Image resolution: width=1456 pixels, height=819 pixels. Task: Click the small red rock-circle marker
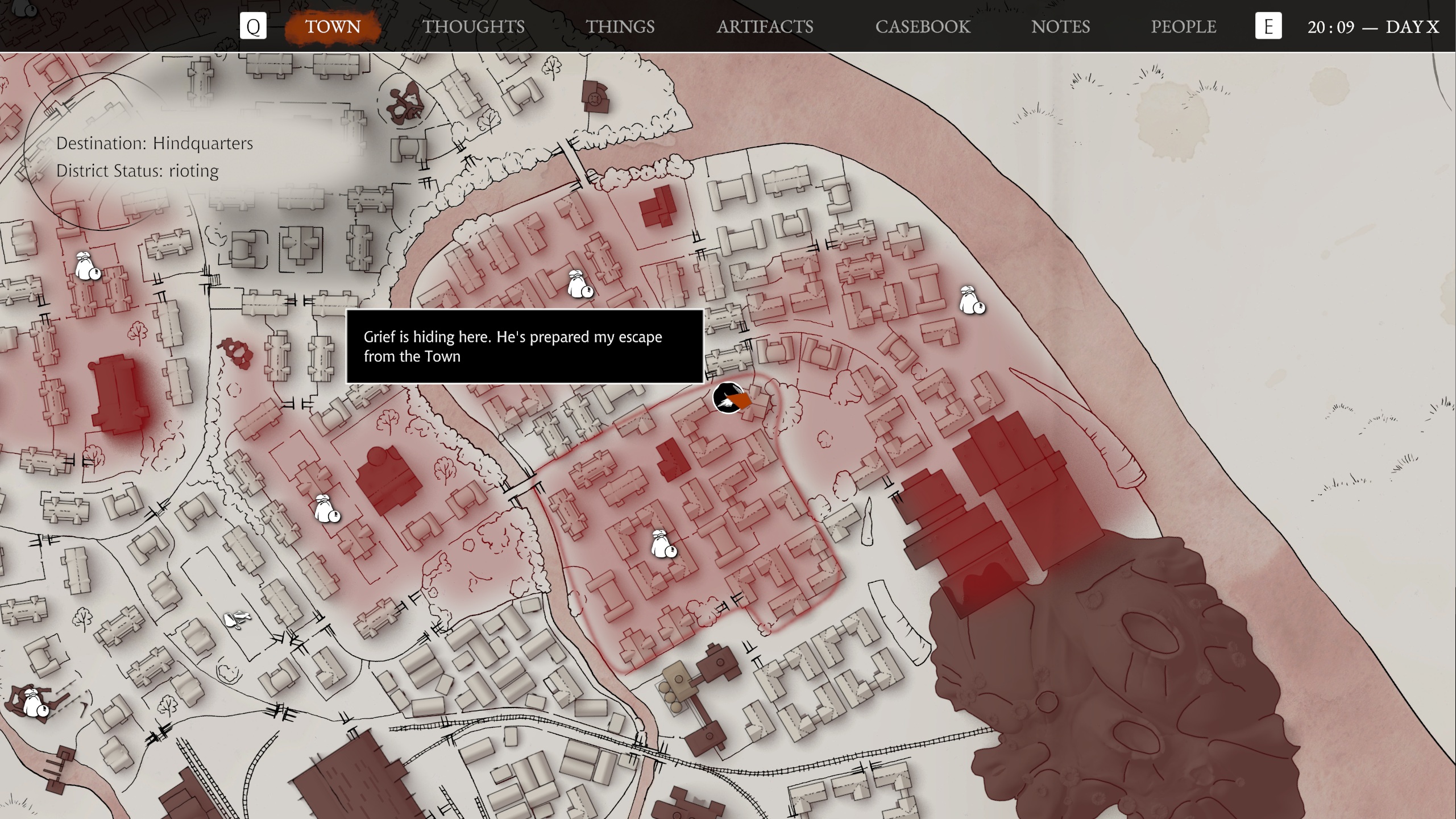[236, 353]
